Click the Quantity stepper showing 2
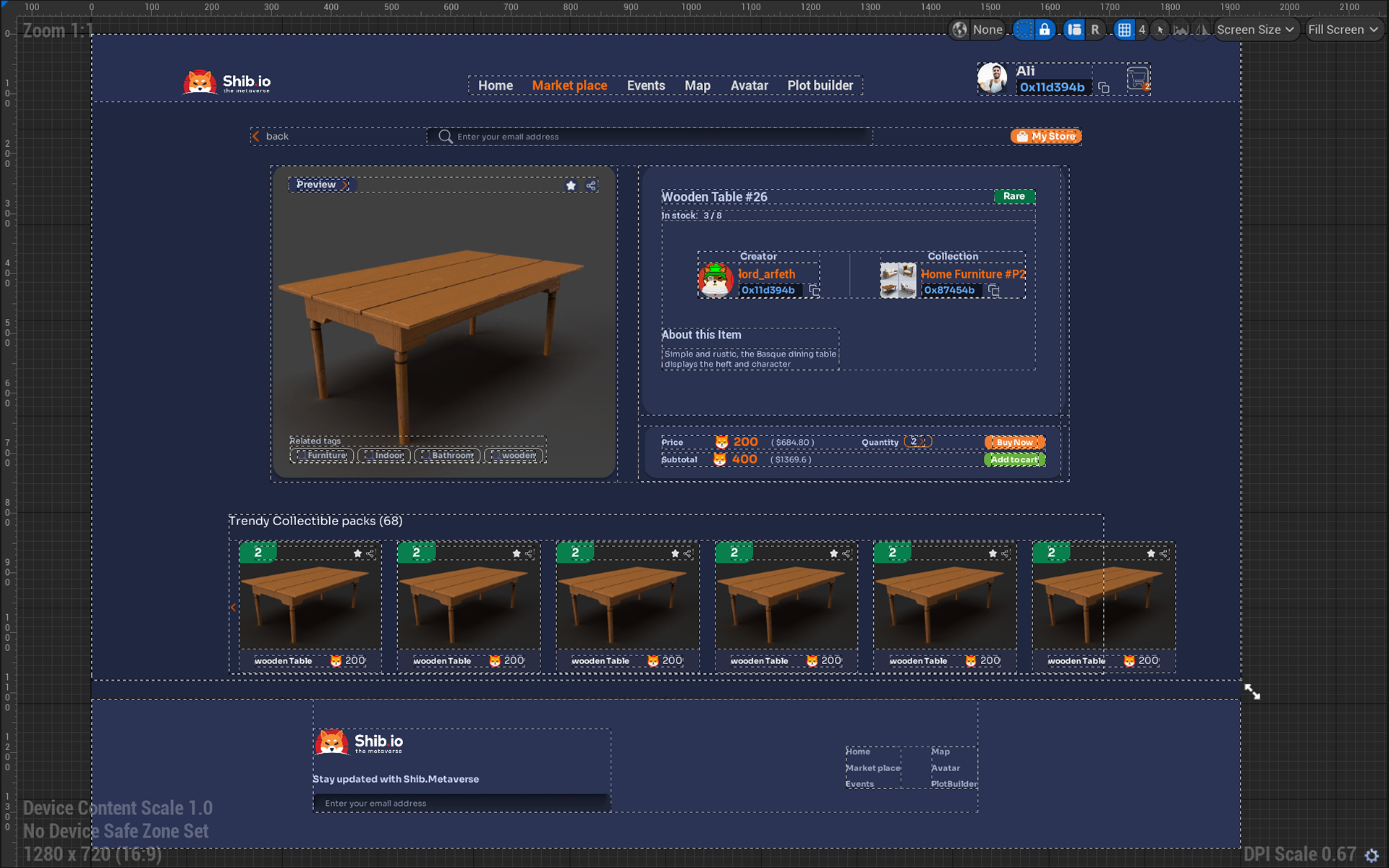Screen dimensions: 1389x868 [x=917, y=441]
